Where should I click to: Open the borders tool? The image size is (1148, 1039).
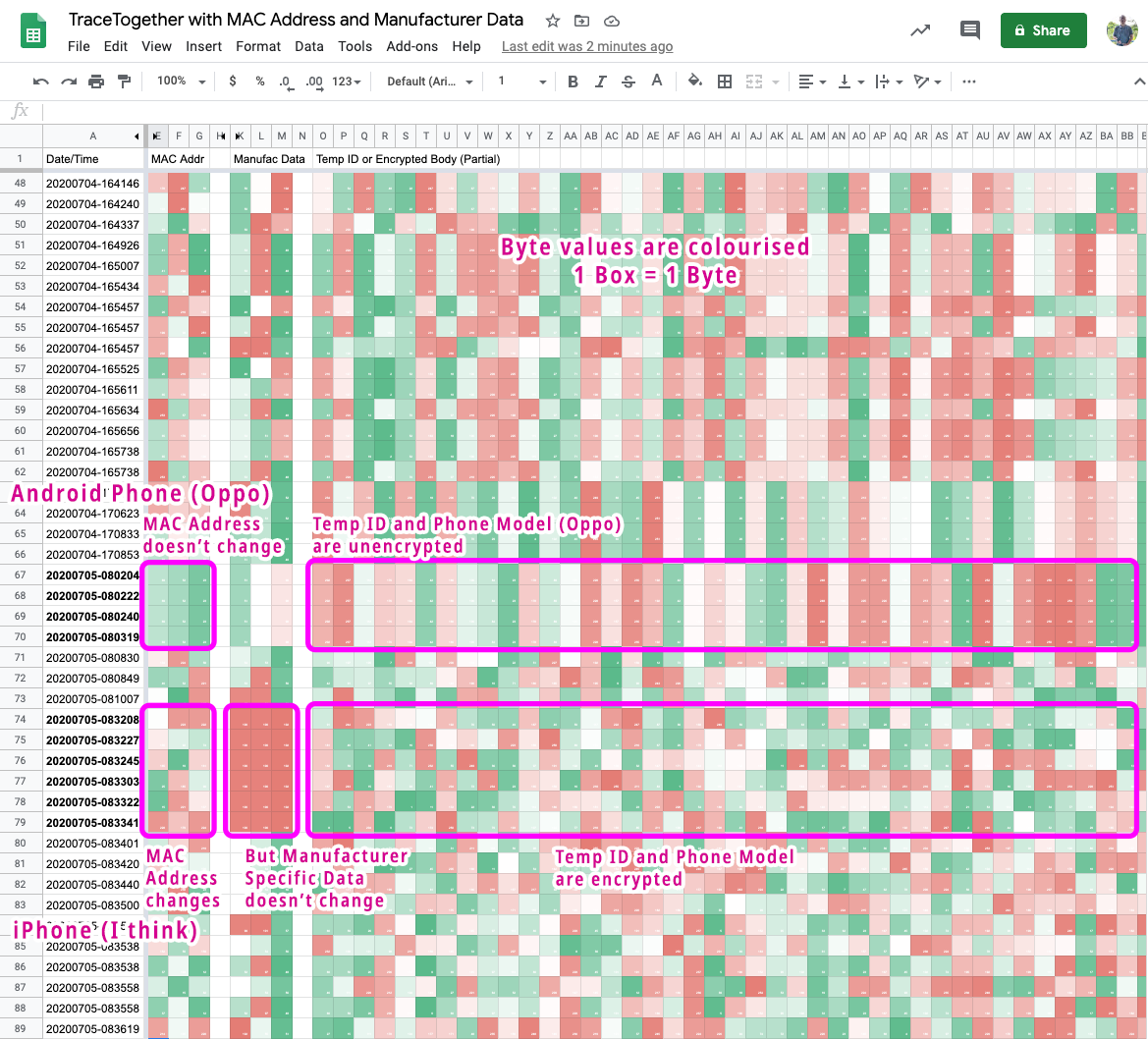coord(725,82)
